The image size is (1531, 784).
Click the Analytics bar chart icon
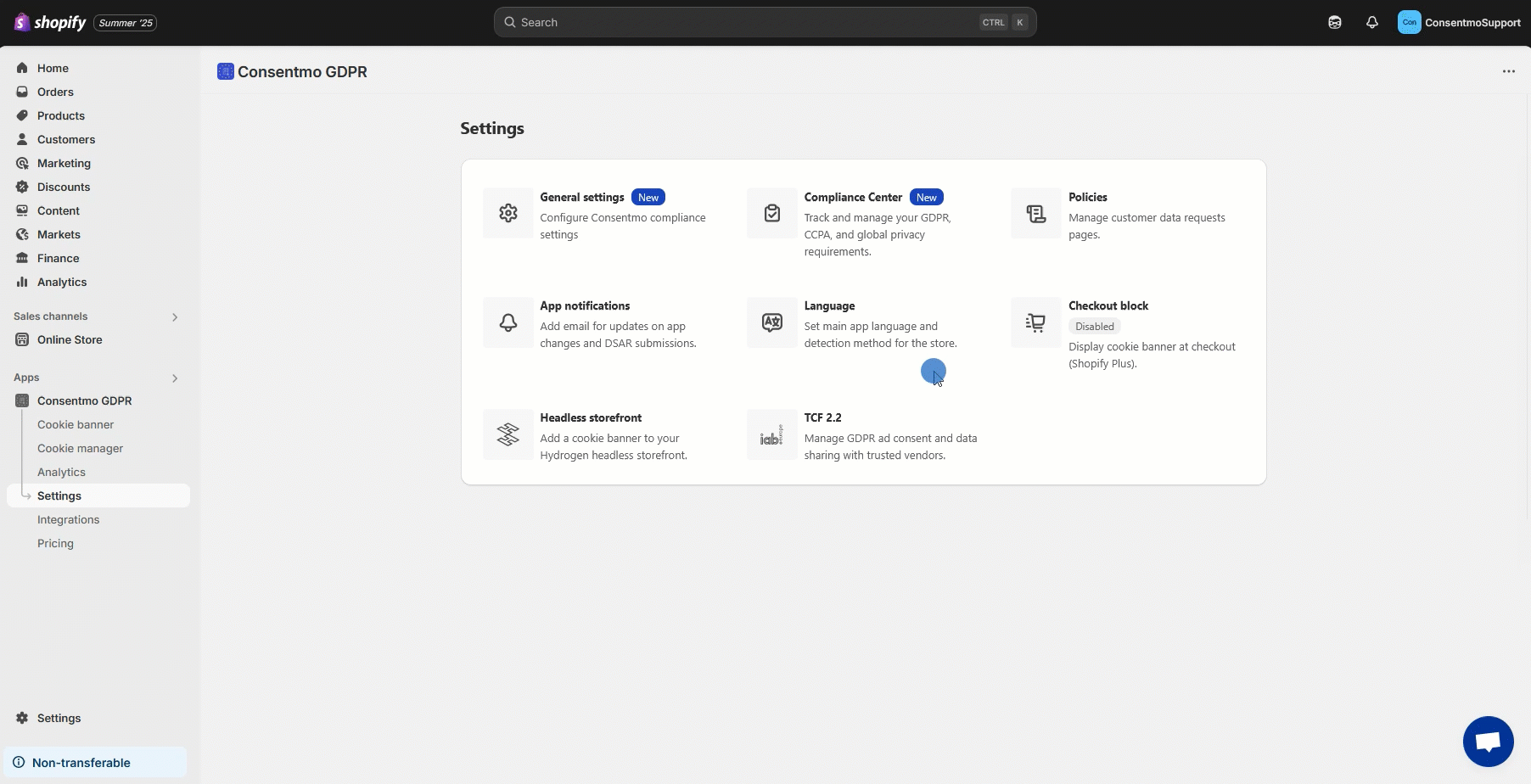(22, 282)
